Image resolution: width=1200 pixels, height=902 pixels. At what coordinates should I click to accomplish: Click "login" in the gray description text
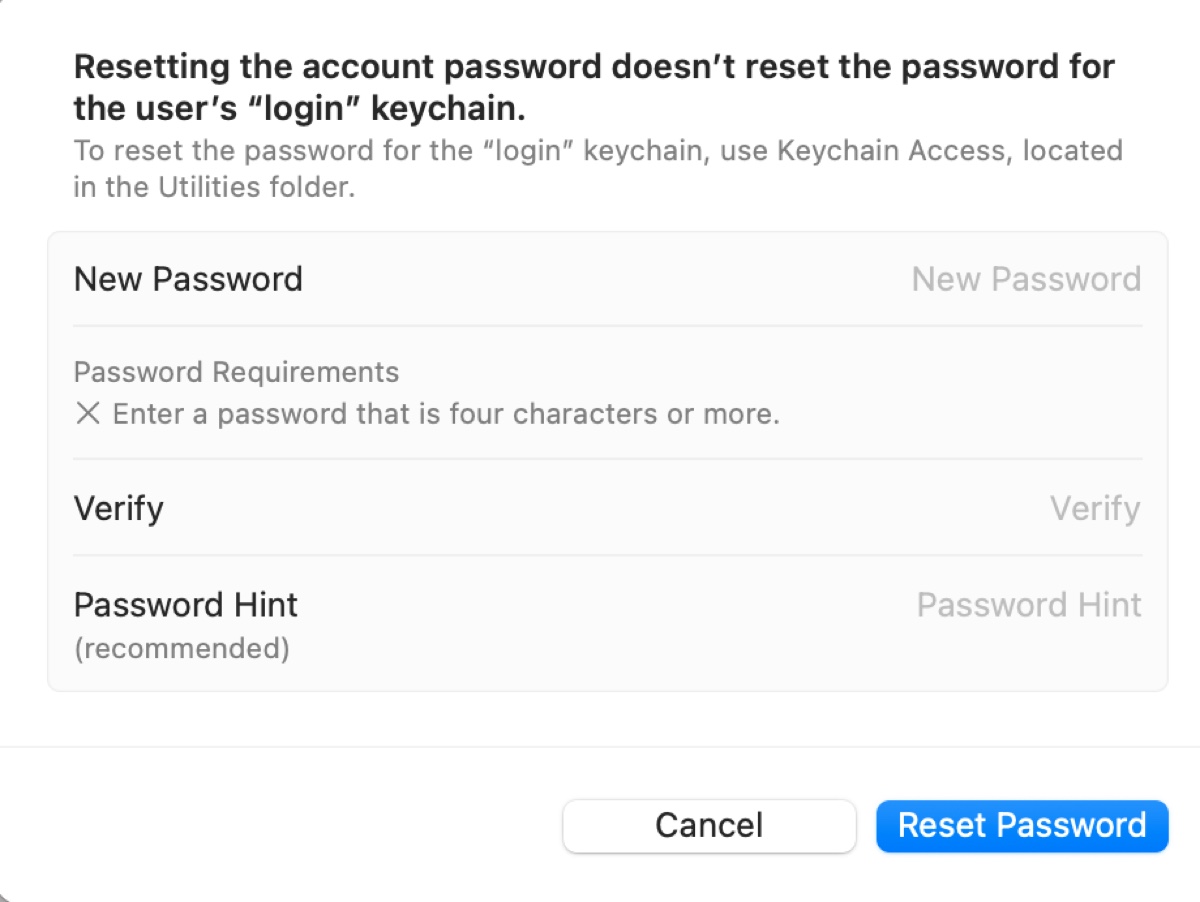528,151
